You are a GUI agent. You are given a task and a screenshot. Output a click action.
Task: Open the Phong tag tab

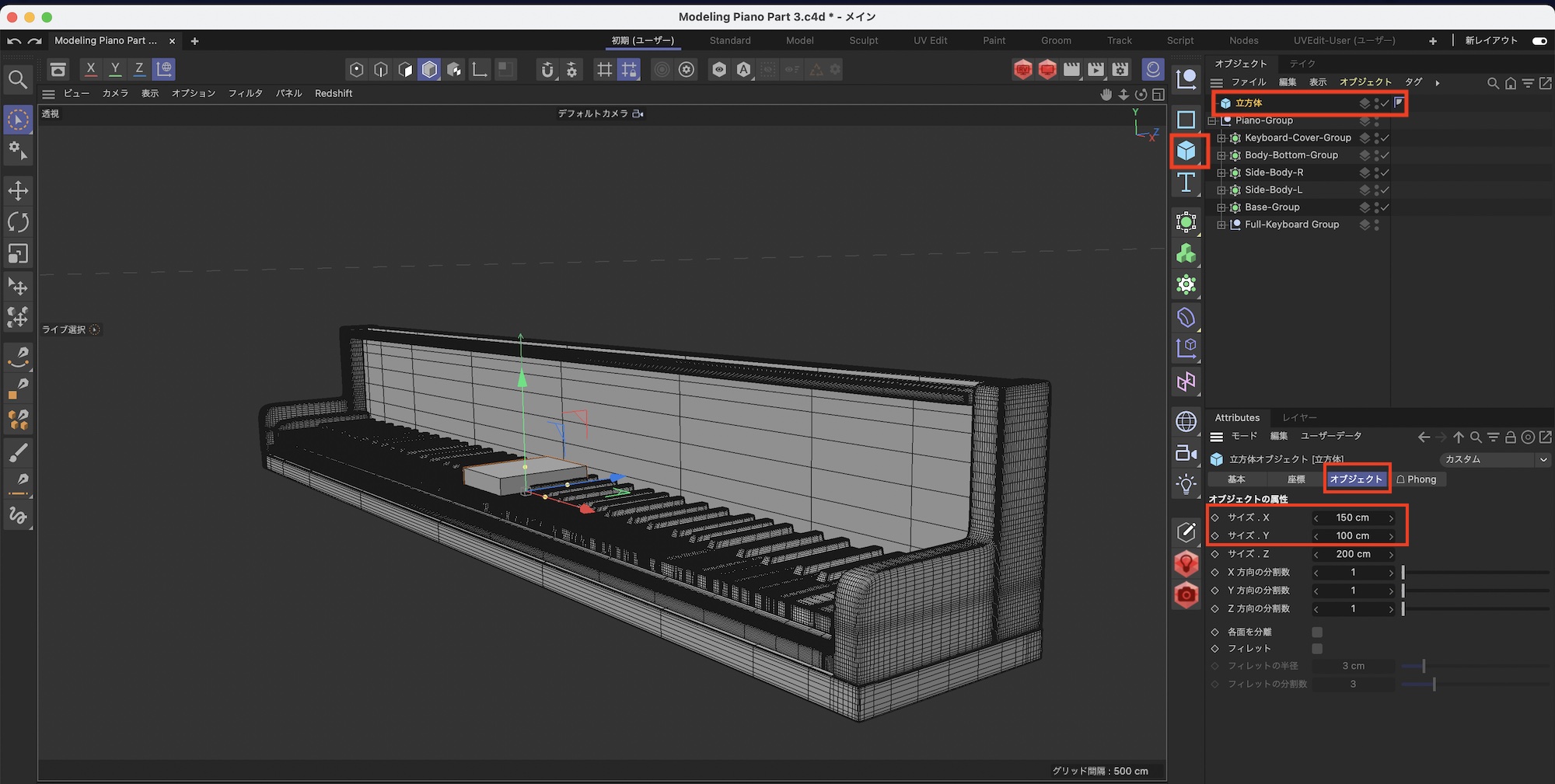click(1417, 479)
